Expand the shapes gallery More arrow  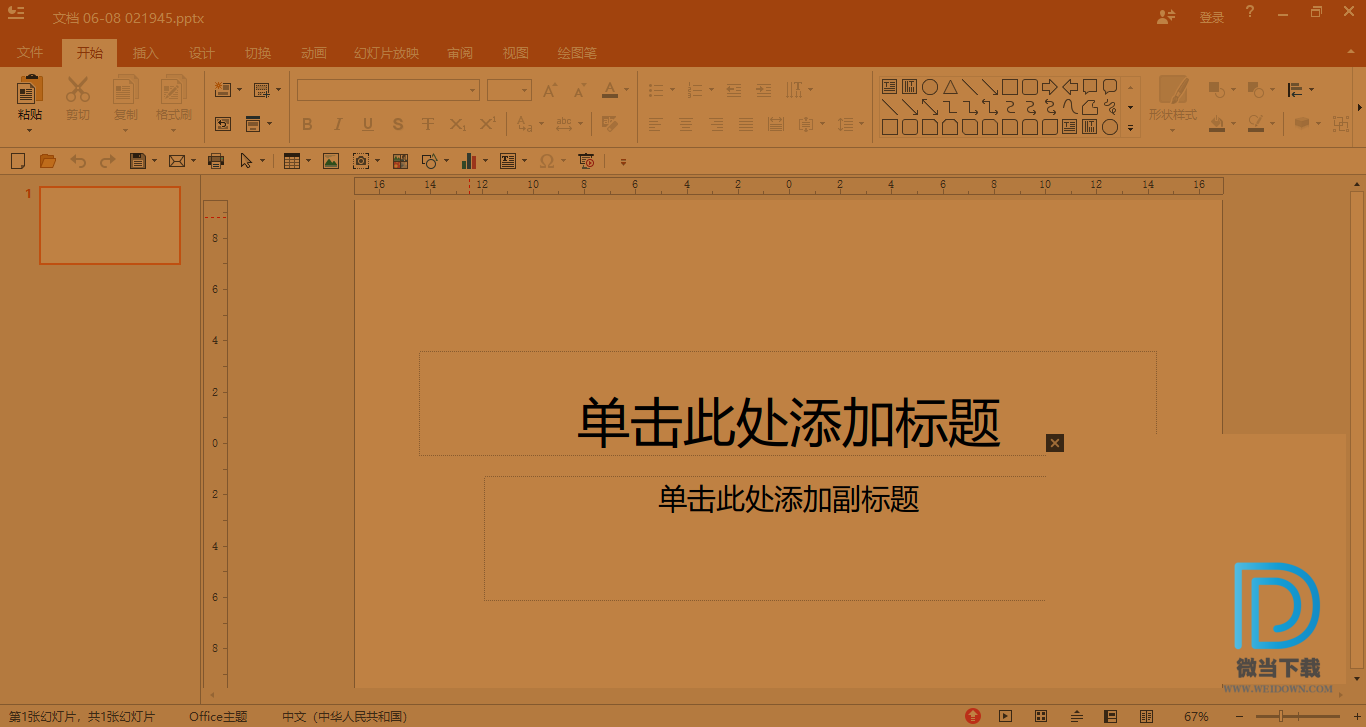click(1131, 127)
